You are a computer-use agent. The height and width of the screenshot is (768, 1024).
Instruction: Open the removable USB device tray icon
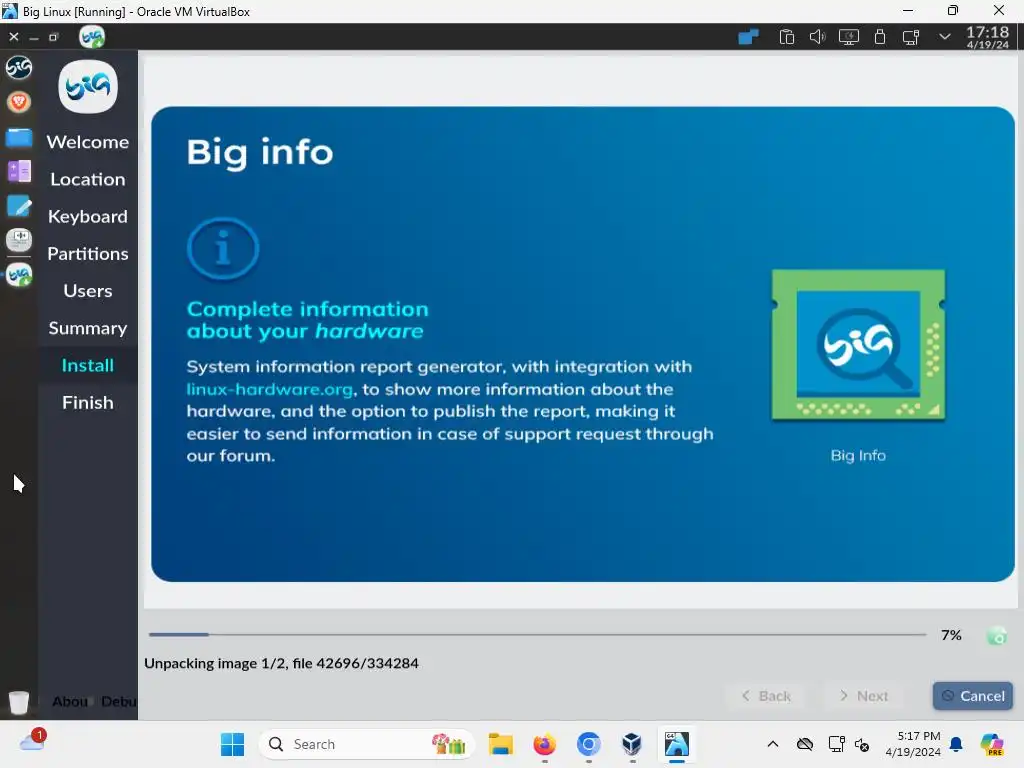(880, 37)
